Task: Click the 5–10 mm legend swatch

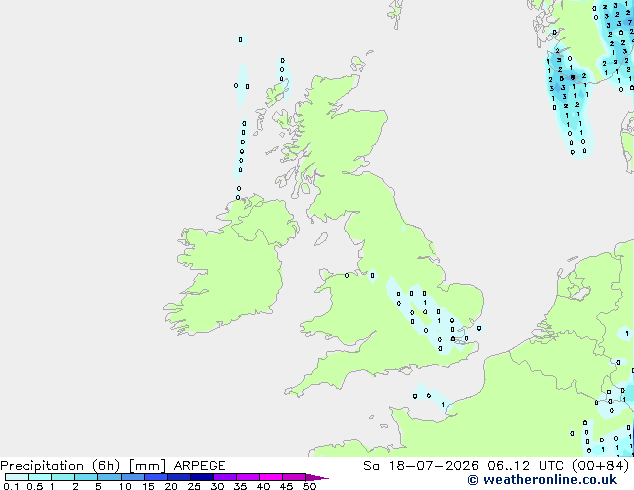Action: click(109, 477)
